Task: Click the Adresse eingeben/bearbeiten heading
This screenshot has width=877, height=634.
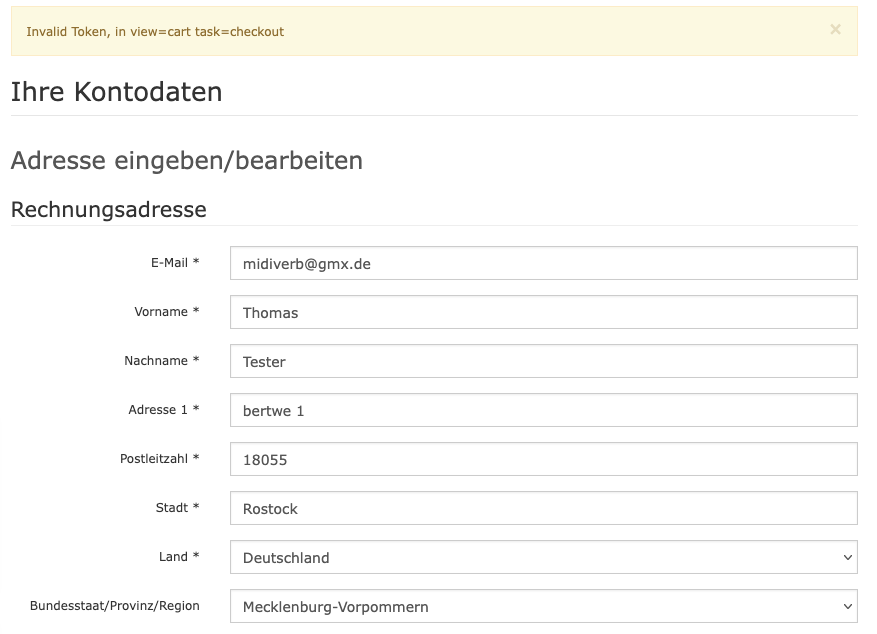Action: pos(186,160)
